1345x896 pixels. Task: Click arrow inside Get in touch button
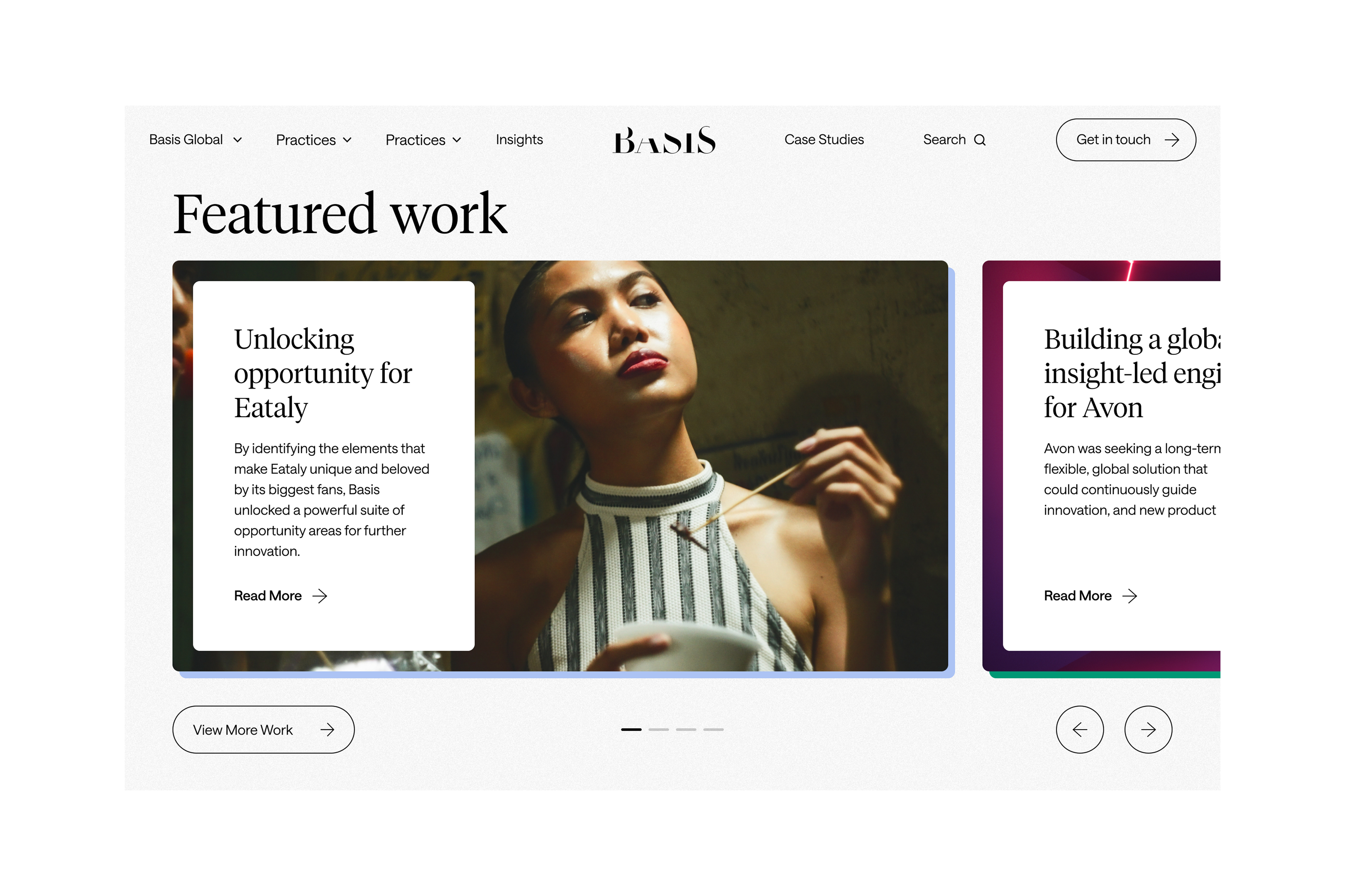[x=1171, y=140]
